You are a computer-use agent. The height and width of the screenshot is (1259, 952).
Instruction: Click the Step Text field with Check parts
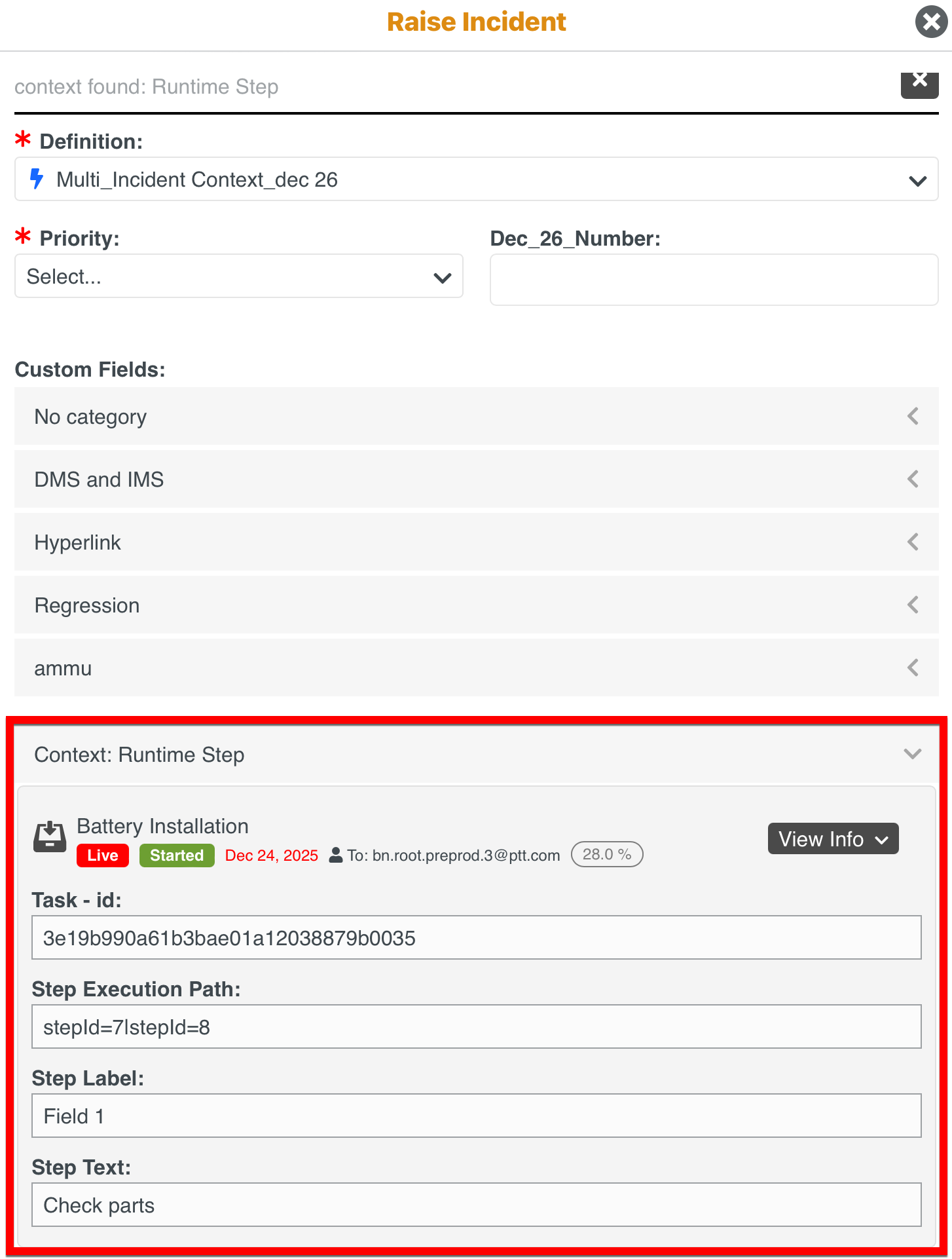[x=476, y=1205]
